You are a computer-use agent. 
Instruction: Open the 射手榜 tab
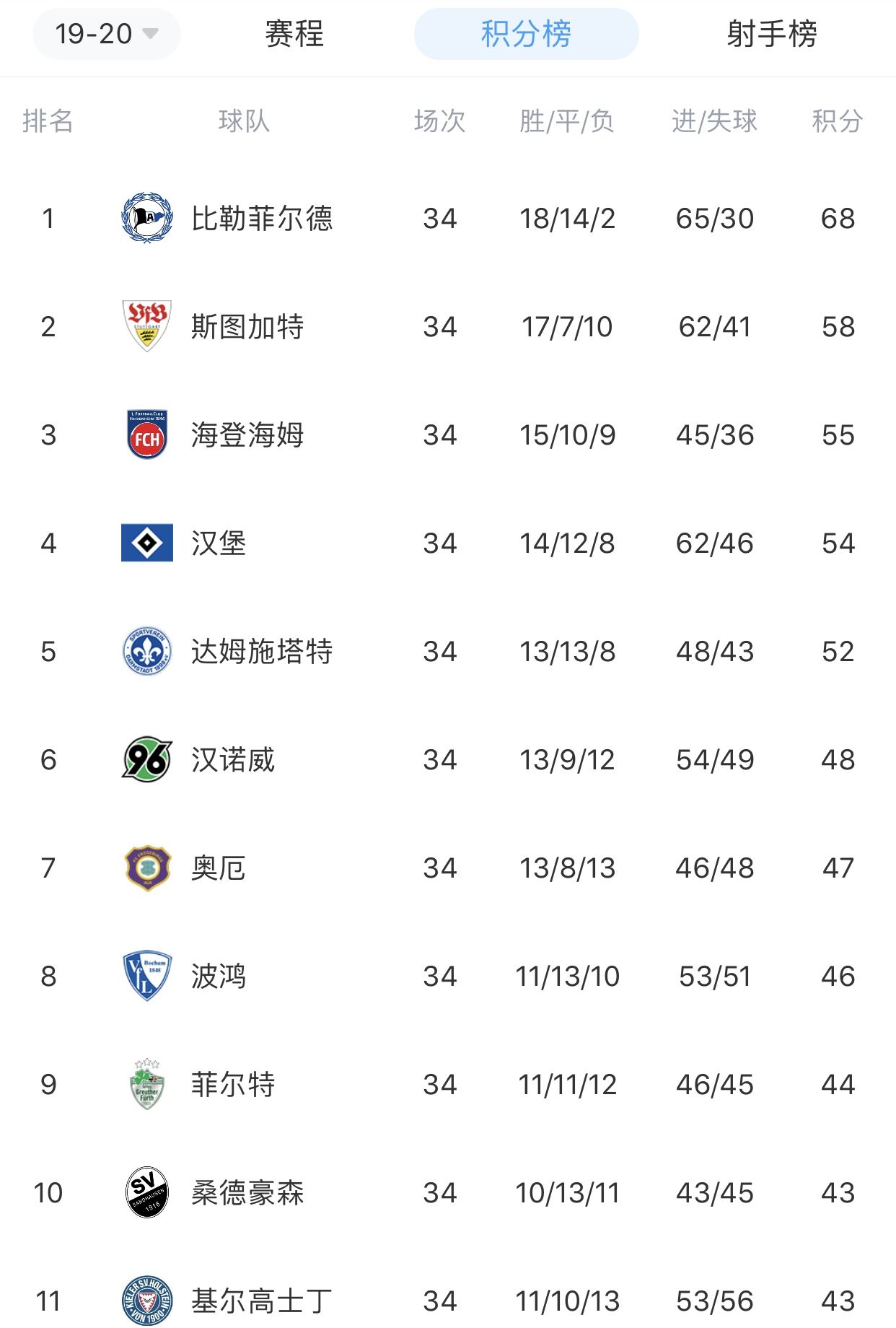coord(772,34)
